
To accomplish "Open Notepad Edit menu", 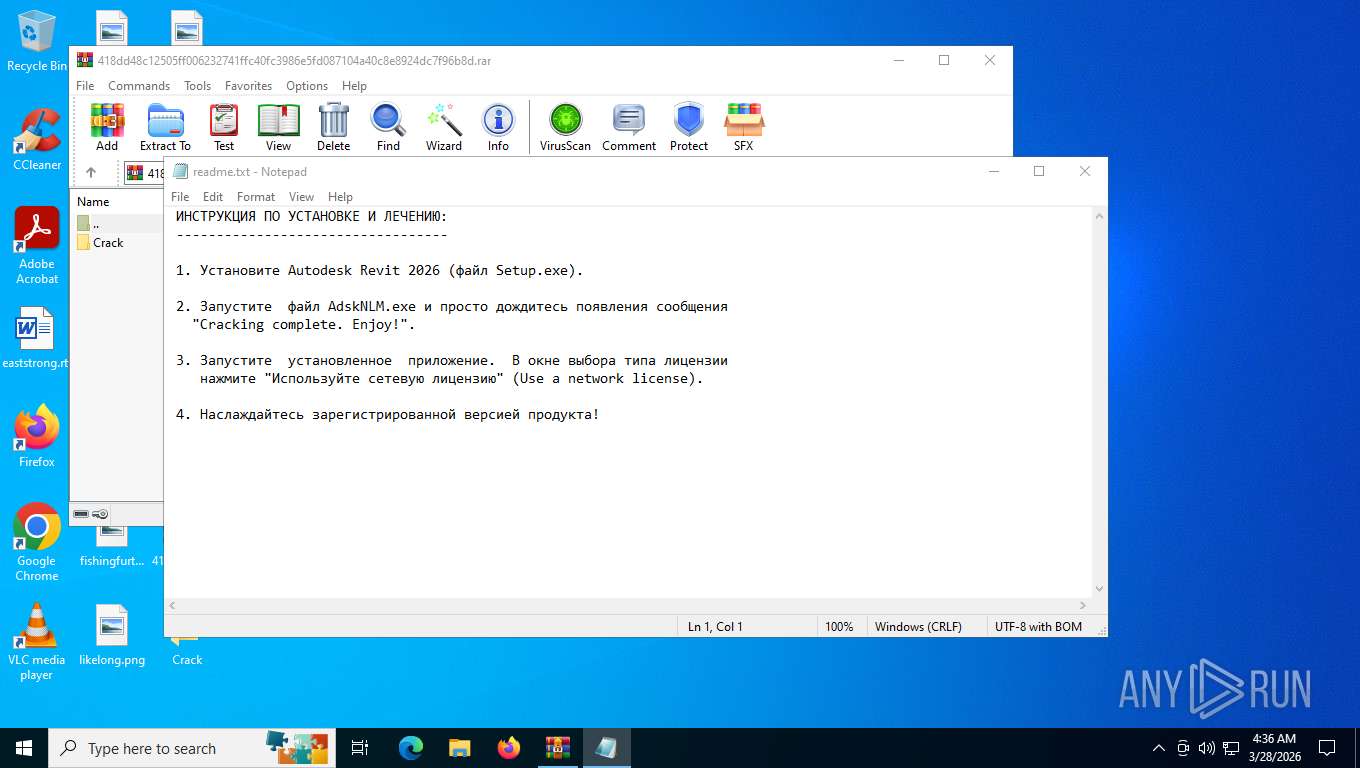I will 213,197.
